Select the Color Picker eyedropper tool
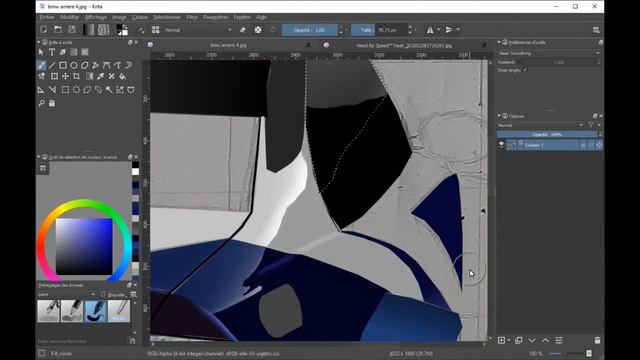Image resolution: width=640 pixels, height=360 pixels. 100,76
